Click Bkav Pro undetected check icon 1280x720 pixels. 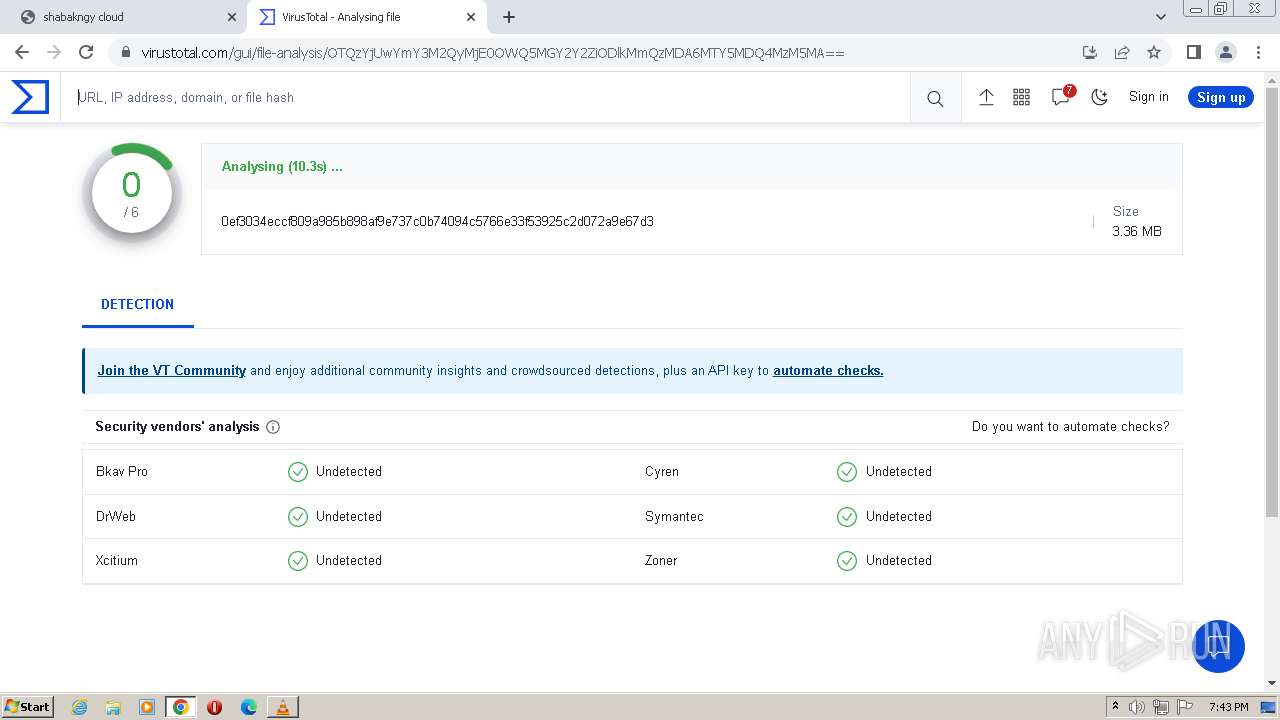(x=298, y=472)
